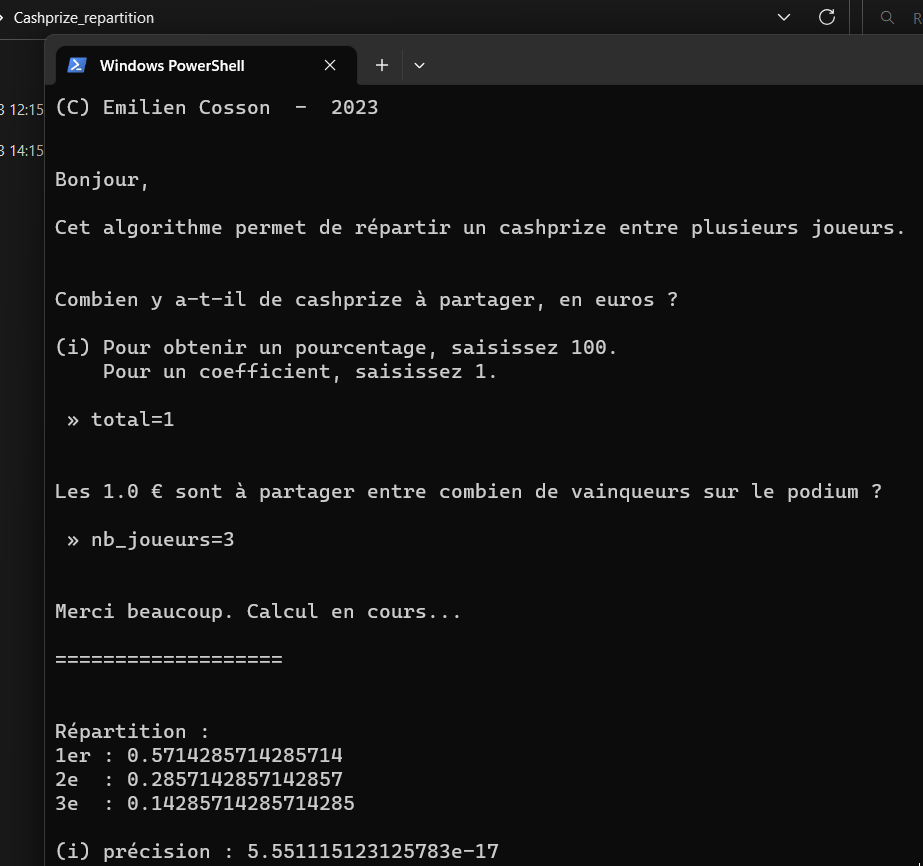Click the plus icon to open a new tab
Screen dimensions: 923x866
pos(381,64)
